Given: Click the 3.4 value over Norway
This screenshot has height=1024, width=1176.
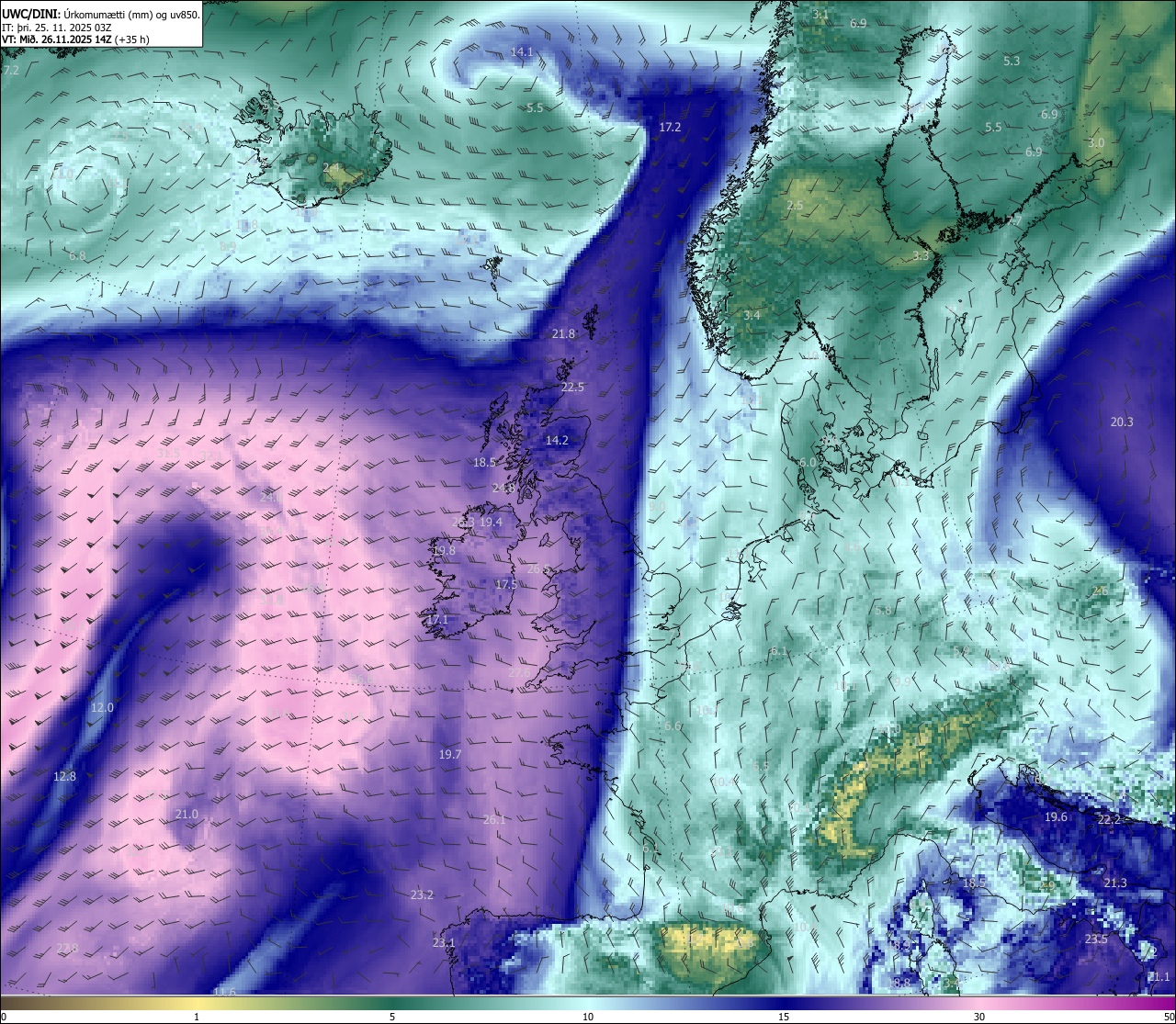Looking at the screenshot, I should point(752,315).
